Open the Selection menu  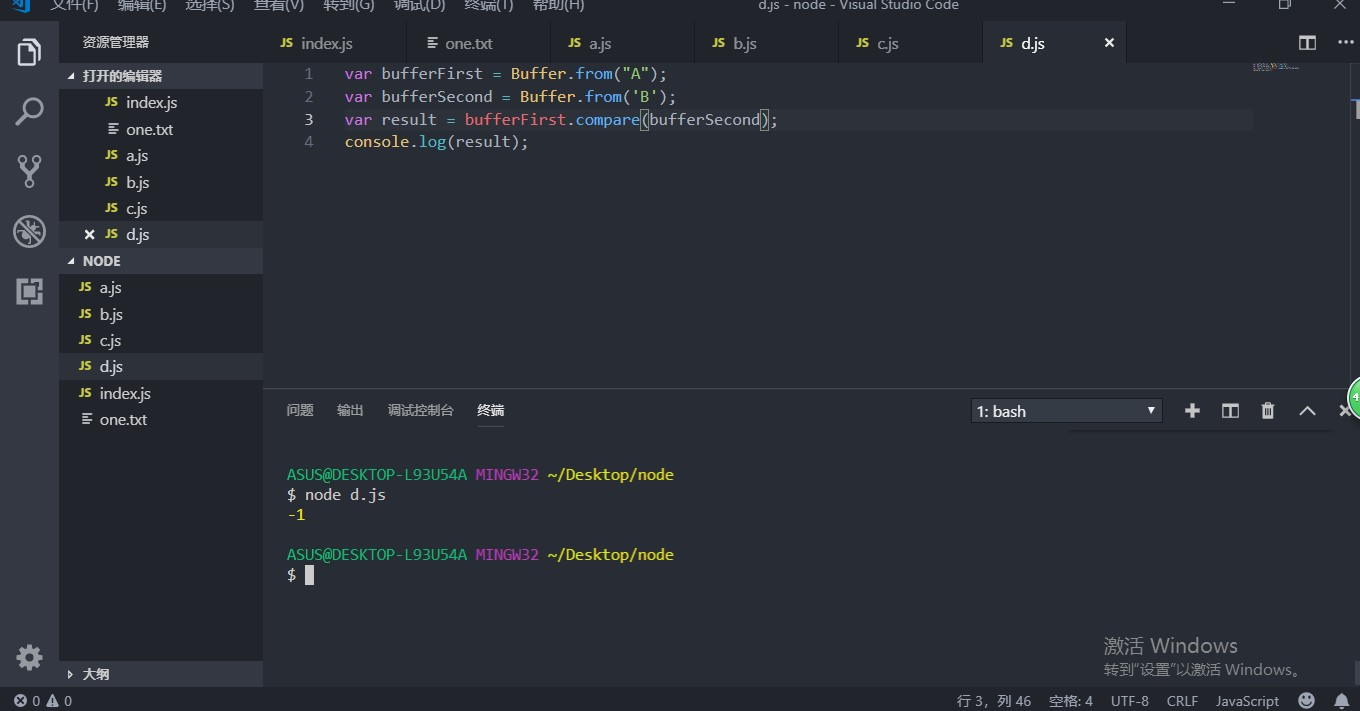210,5
